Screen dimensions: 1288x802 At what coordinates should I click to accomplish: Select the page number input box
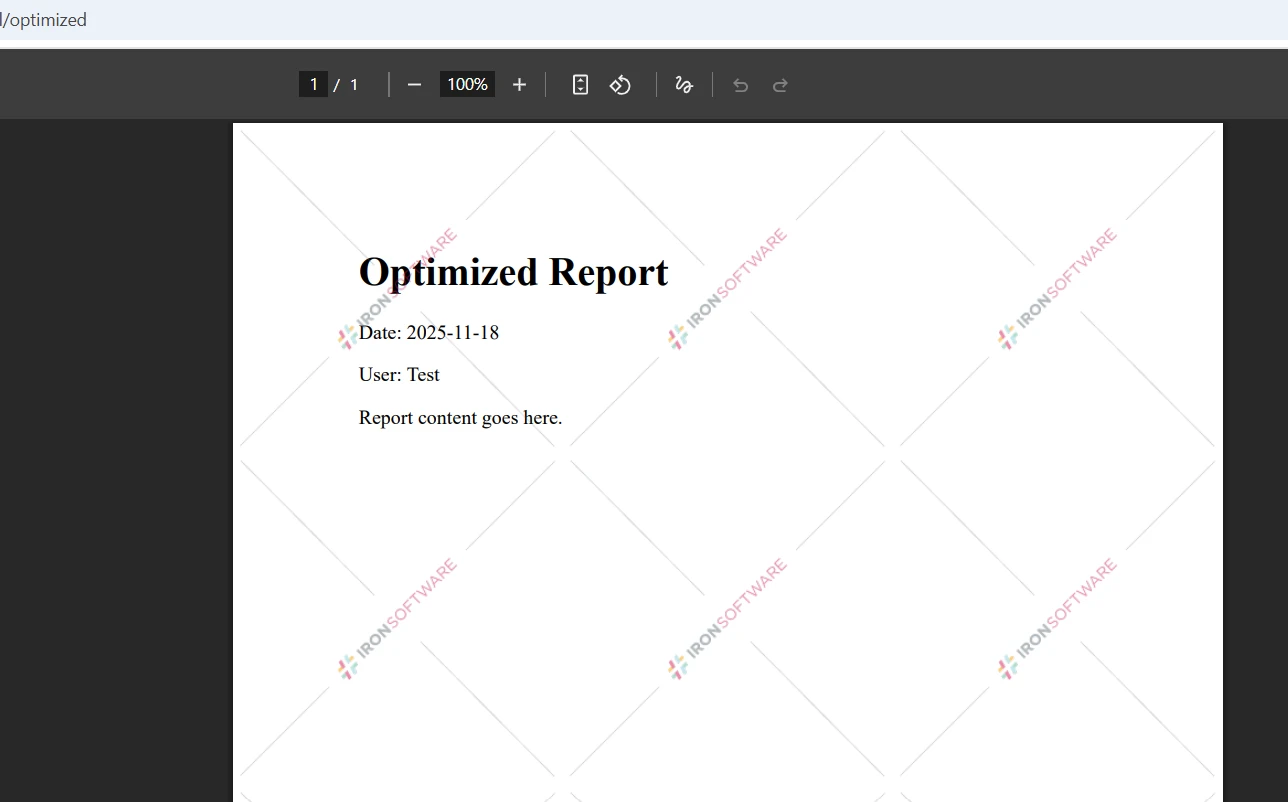tap(313, 84)
